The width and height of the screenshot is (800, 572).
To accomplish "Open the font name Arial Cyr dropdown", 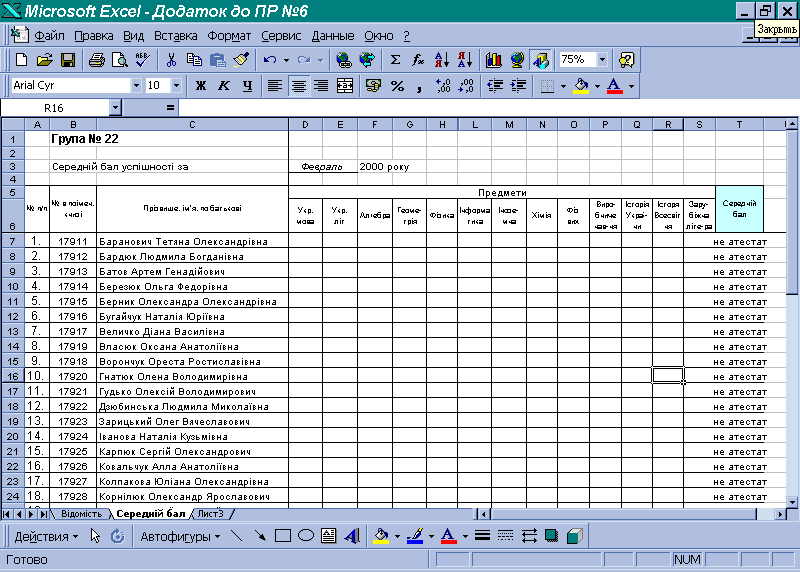I will coord(136,86).
